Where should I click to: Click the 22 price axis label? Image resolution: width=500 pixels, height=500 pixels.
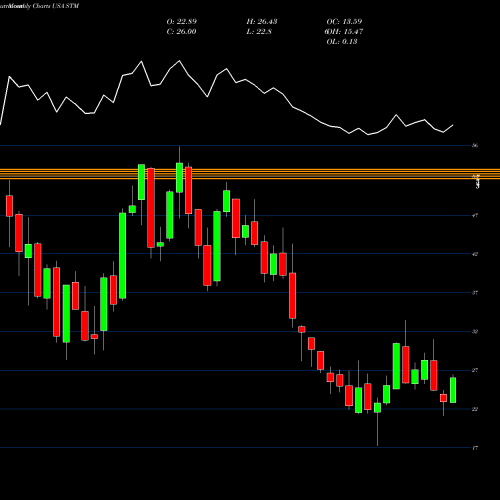[x=475, y=409]
